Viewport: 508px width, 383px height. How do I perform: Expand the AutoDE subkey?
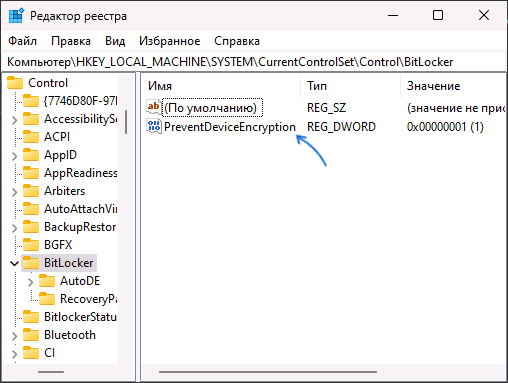(31, 282)
